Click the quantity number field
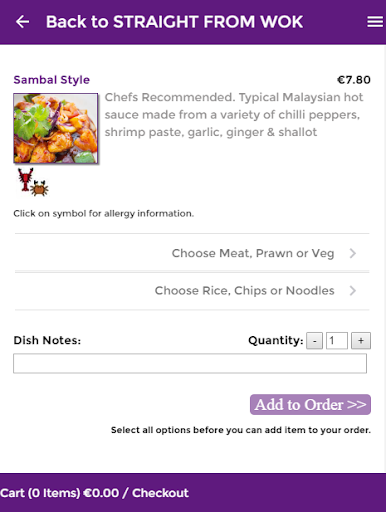 coord(337,341)
